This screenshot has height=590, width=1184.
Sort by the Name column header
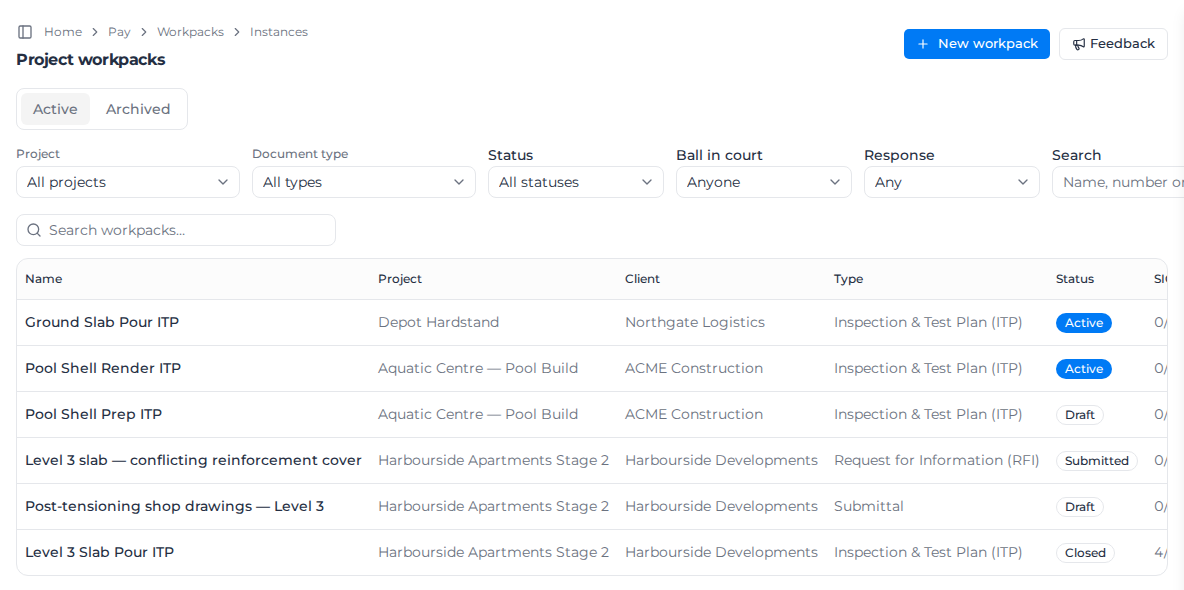click(44, 279)
